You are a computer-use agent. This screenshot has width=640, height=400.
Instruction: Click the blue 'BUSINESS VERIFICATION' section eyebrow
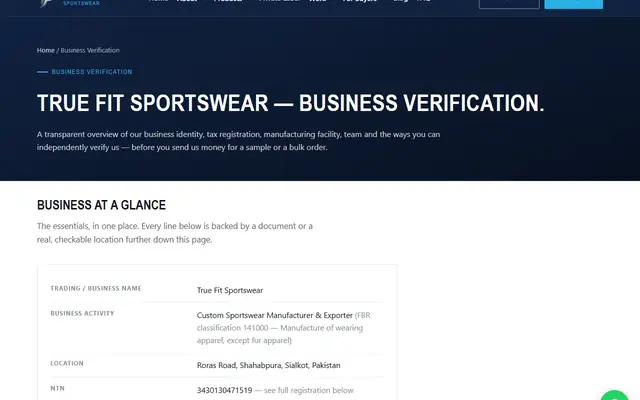92,72
